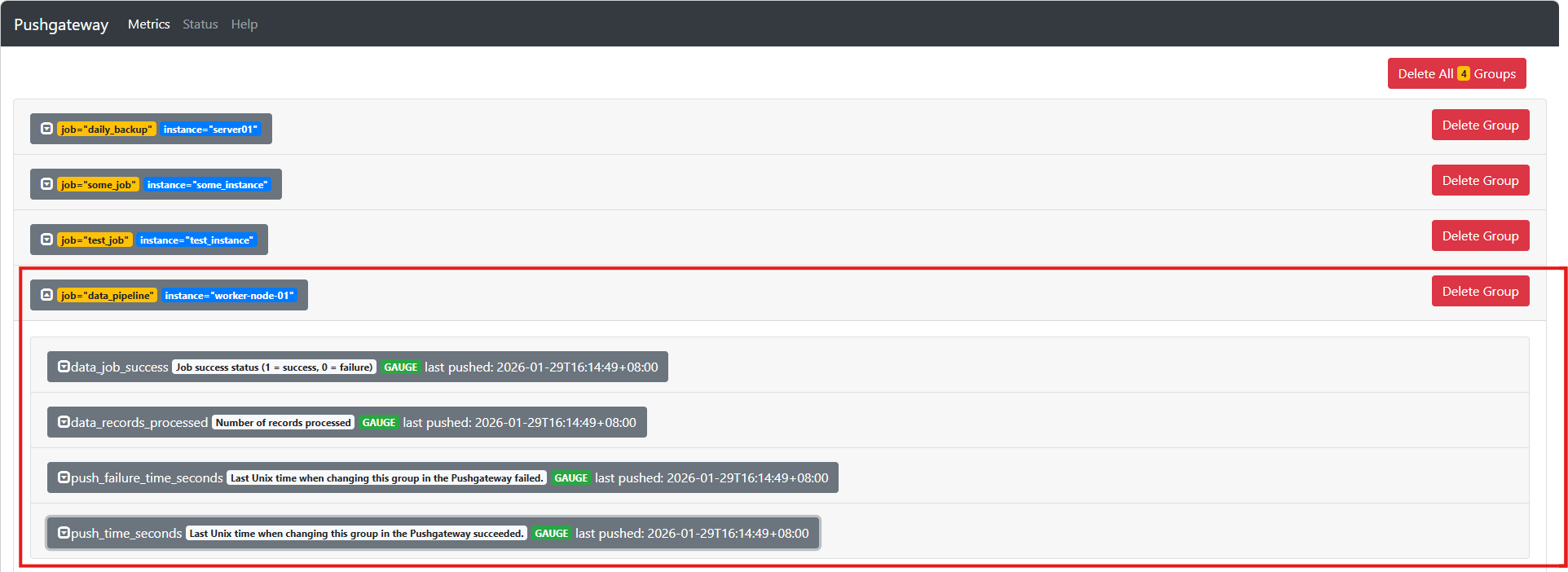Expand the data_job_success metric row
This screenshot has height=572, width=1568.
119,367
